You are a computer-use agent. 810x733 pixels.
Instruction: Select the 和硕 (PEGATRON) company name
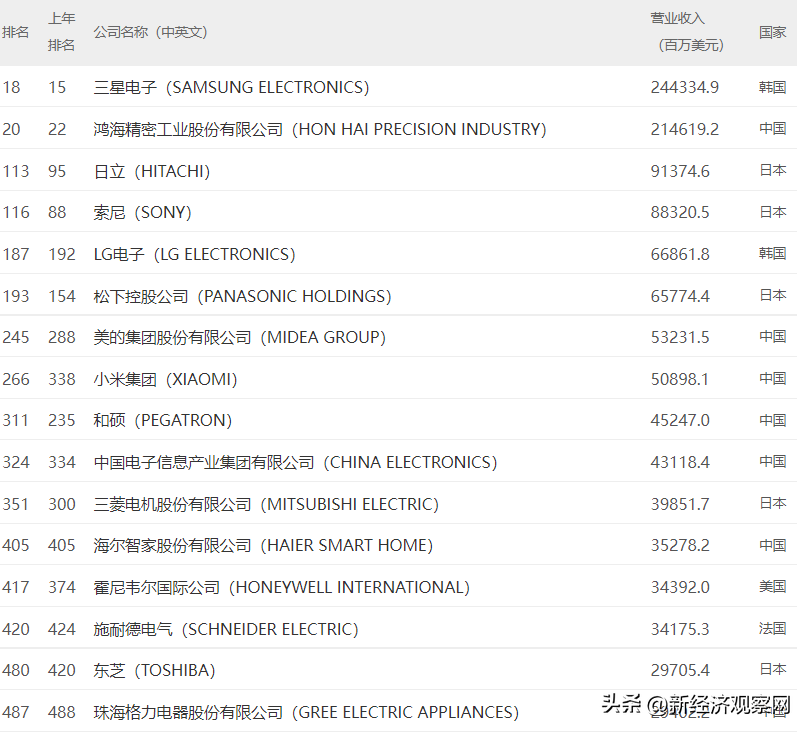(x=163, y=420)
